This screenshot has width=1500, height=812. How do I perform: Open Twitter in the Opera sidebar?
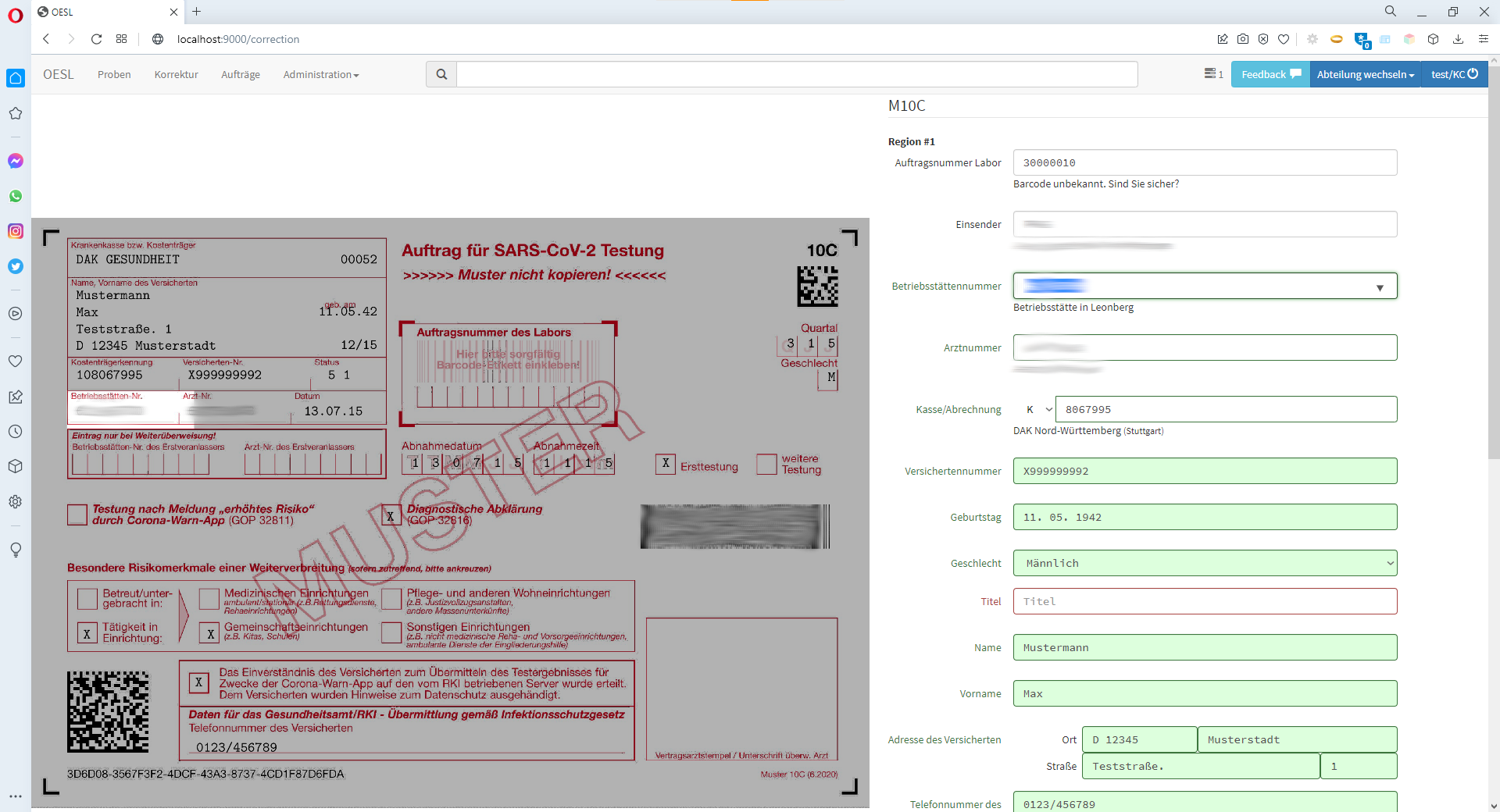click(x=16, y=266)
